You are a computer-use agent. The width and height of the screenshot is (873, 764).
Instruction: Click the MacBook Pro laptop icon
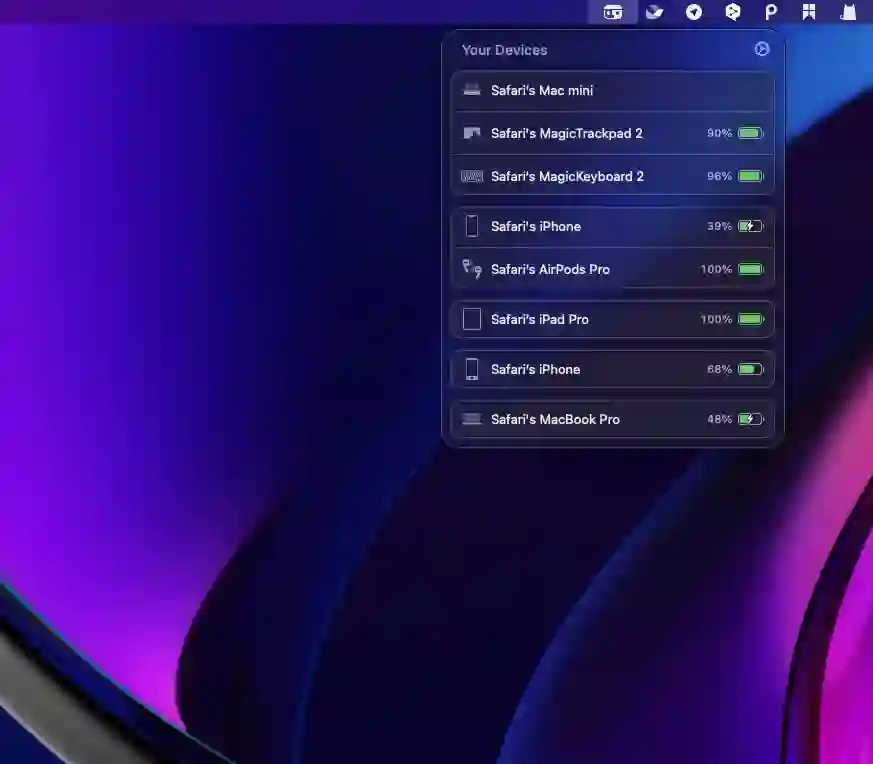click(x=472, y=419)
